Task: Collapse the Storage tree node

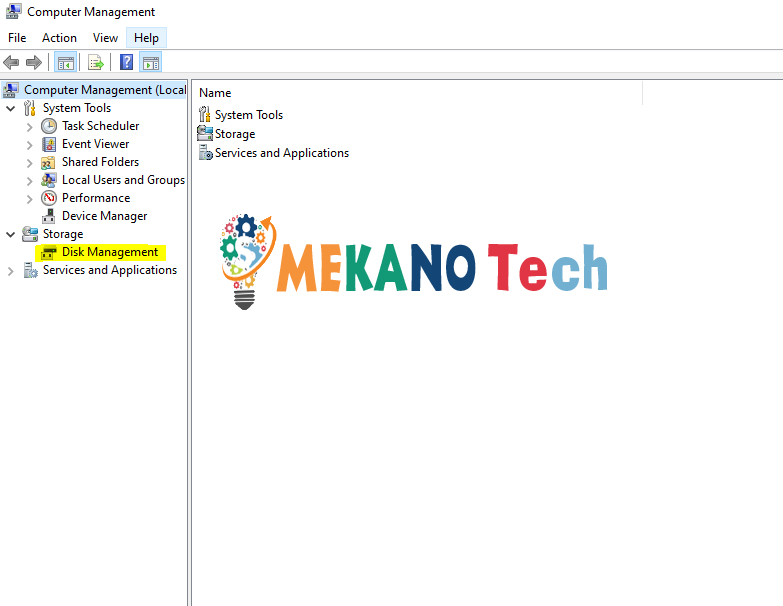Action: click(10, 234)
